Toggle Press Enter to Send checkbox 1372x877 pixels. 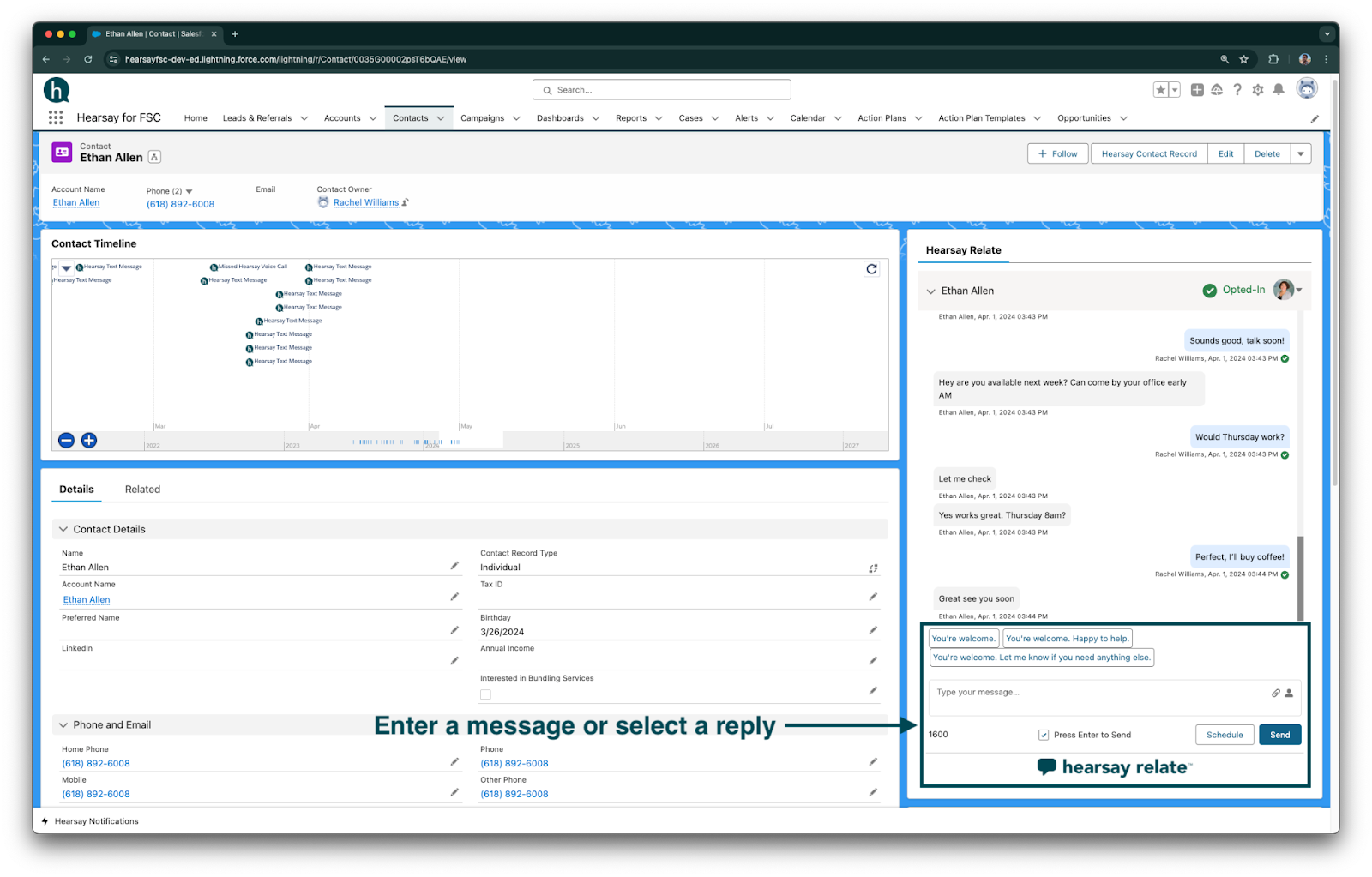click(1044, 735)
